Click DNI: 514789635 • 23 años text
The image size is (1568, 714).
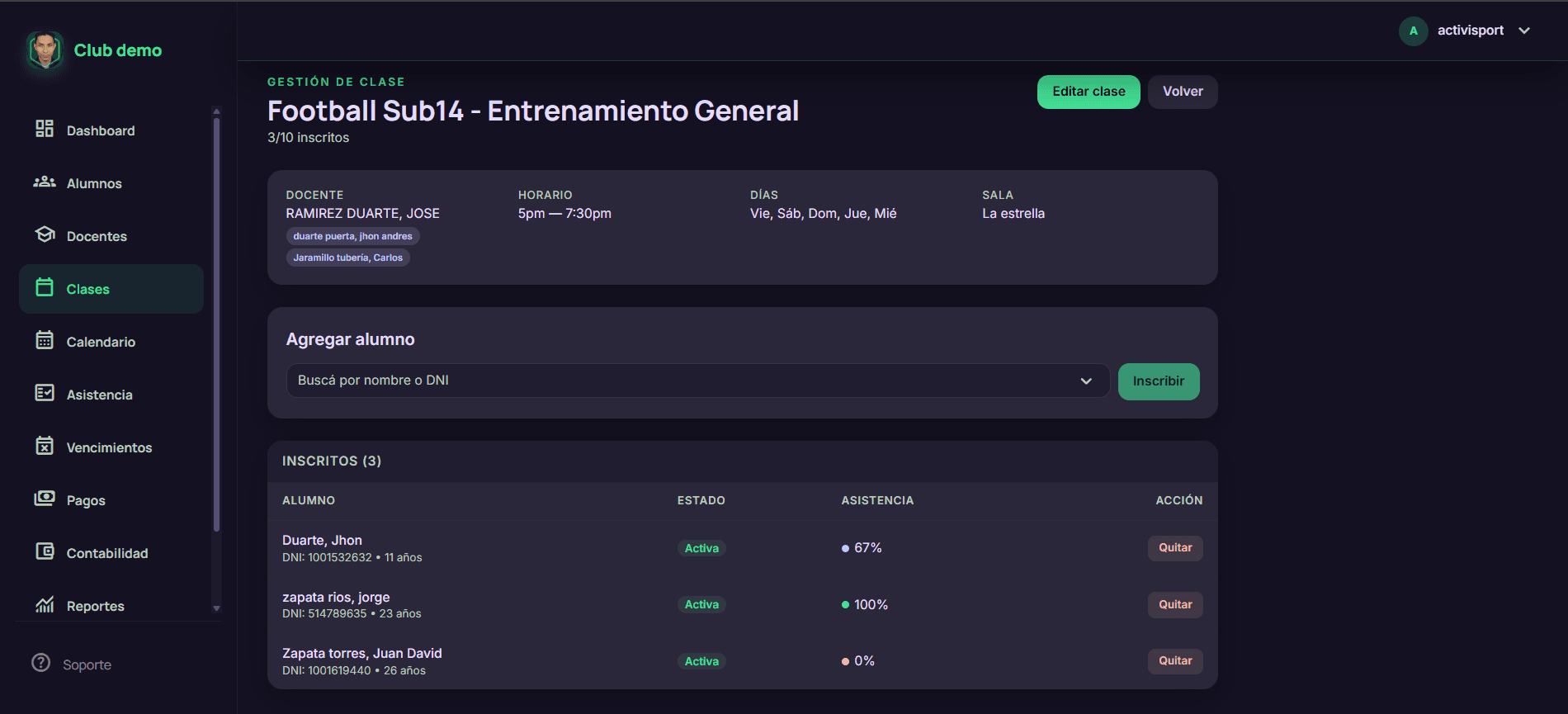(352, 614)
